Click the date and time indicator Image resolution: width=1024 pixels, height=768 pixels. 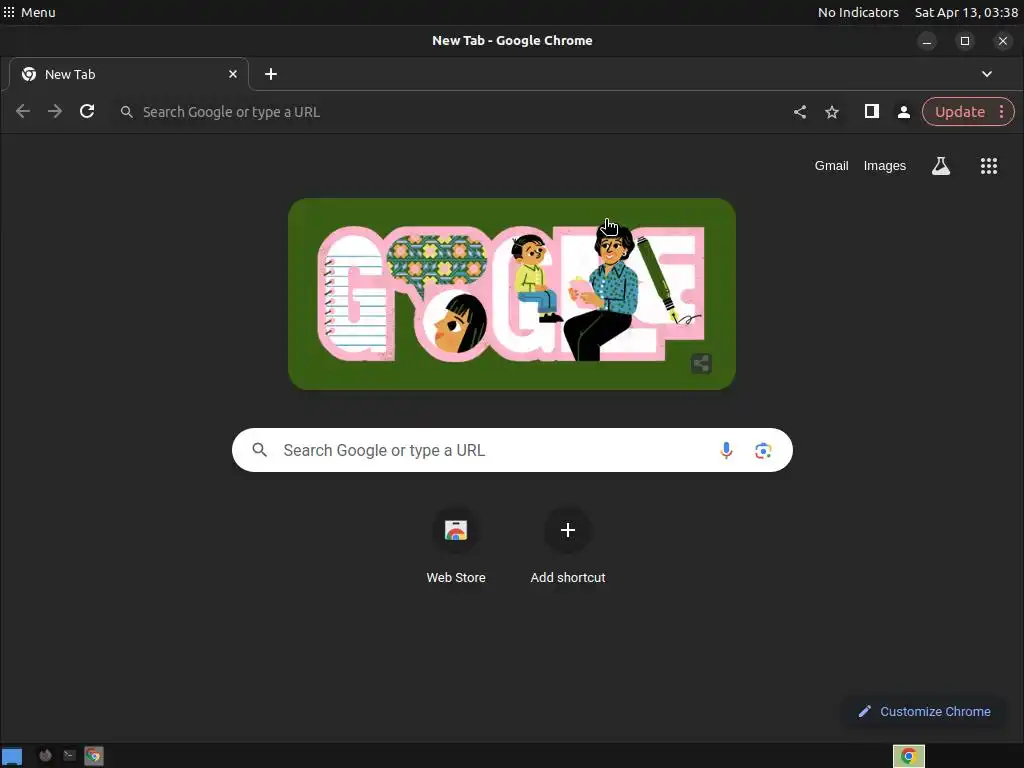coord(966,12)
